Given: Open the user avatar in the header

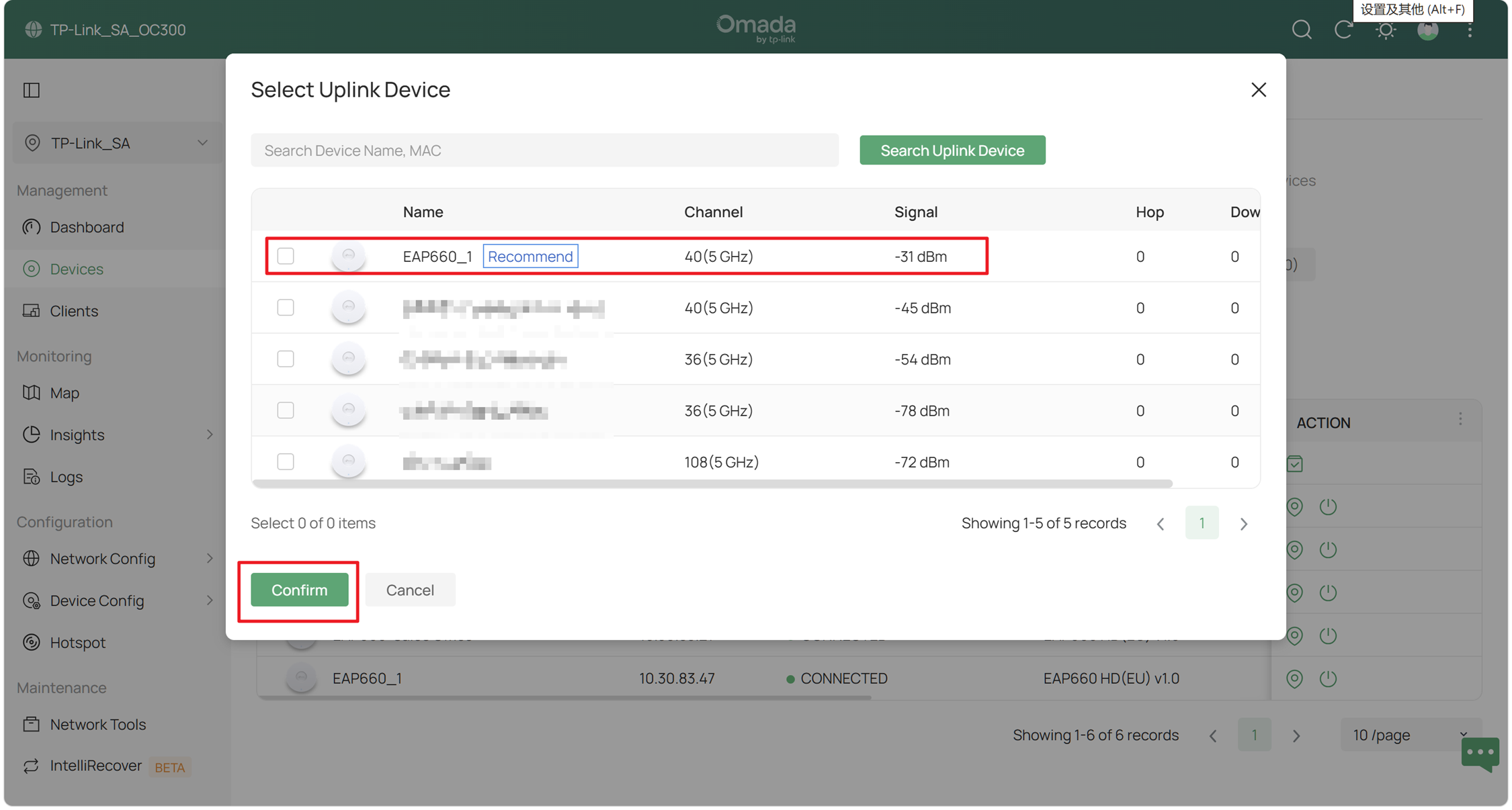Looking at the screenshot, I should (1427, 30).
